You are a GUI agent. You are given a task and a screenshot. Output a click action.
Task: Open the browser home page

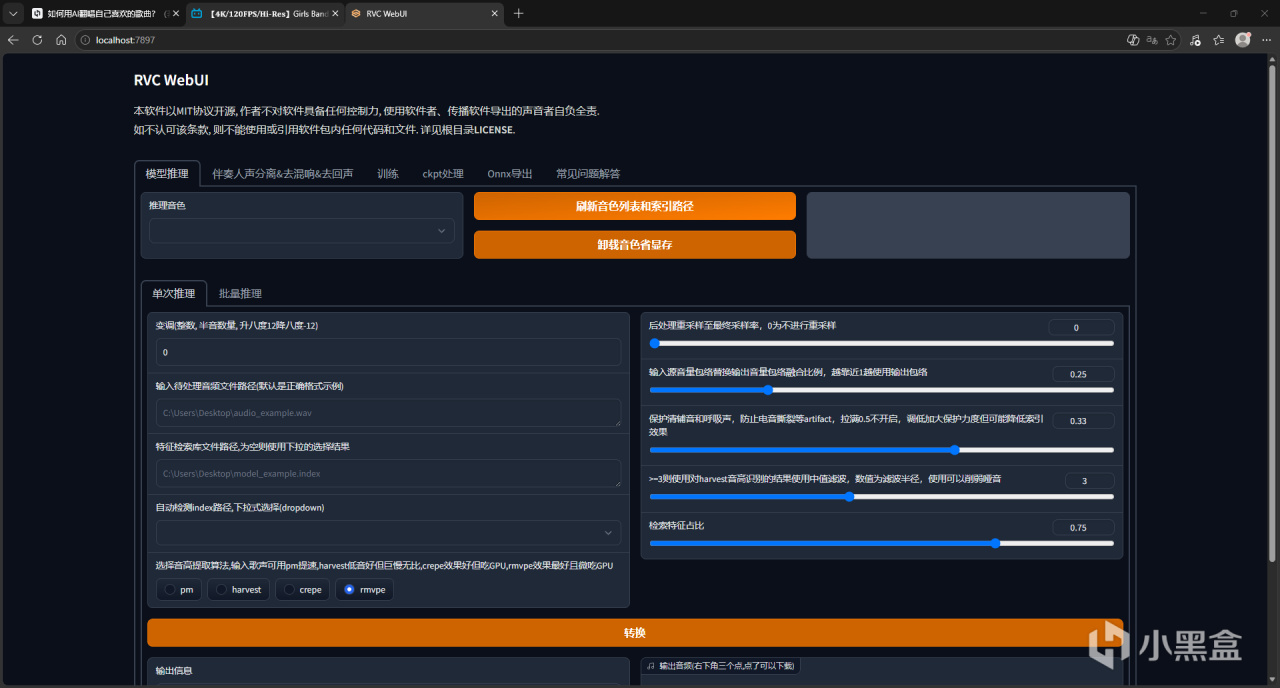tap(61, 40)
